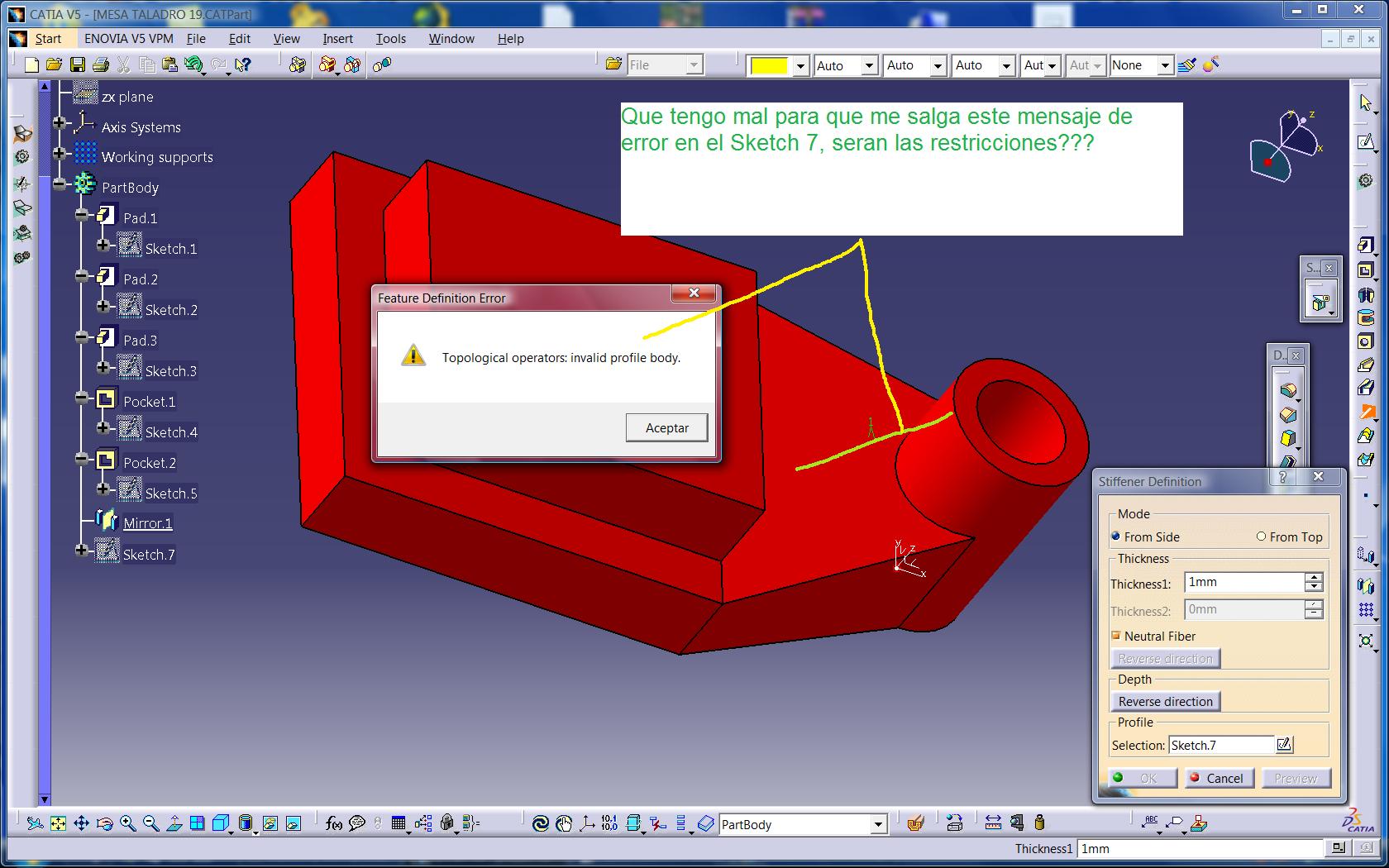Expand Sketch.1 in specification tree
The height and width of the screenshot is (868, 1389).
103,246
